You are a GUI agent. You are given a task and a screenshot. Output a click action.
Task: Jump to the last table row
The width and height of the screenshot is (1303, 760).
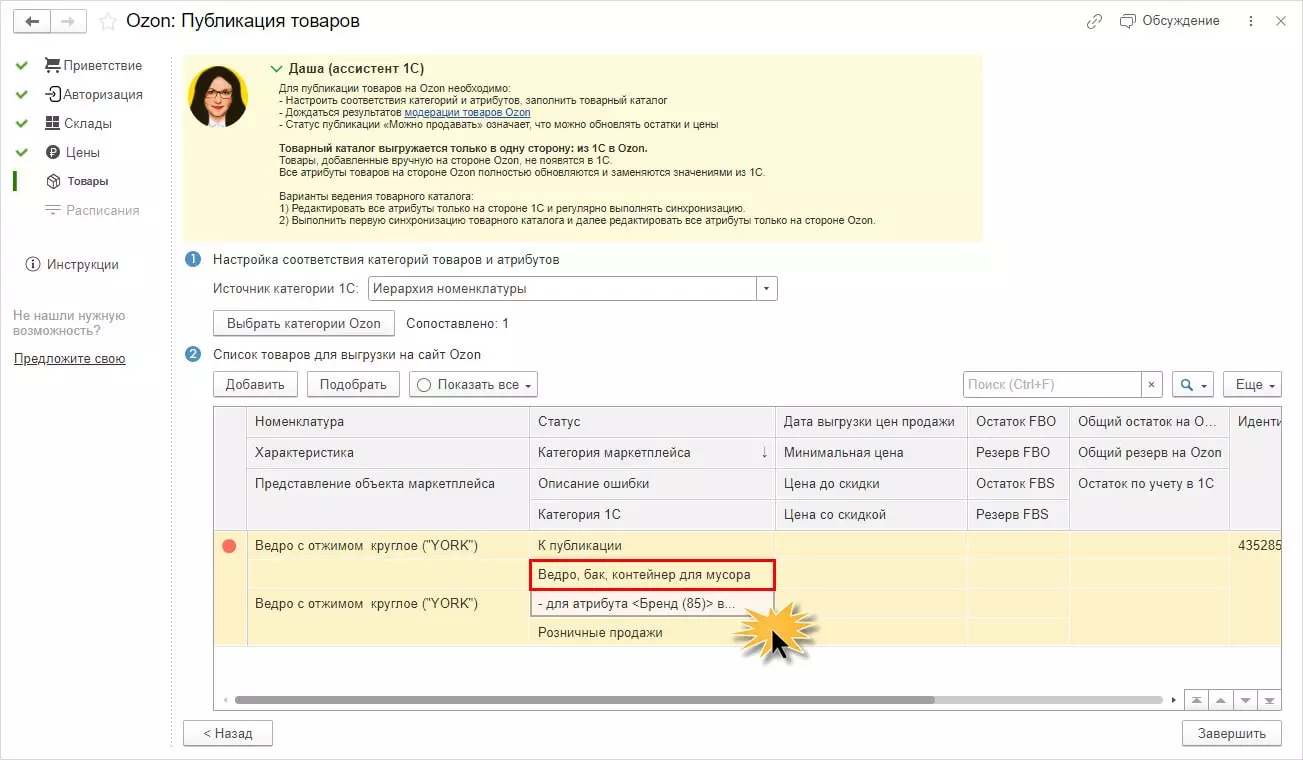(1269, 700)
